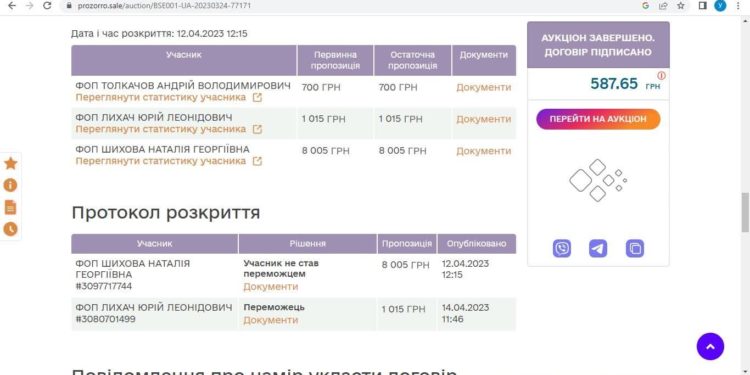Click the Первинна пропозиція column header
Screen dimensions: 750x375
click(335, 60)
